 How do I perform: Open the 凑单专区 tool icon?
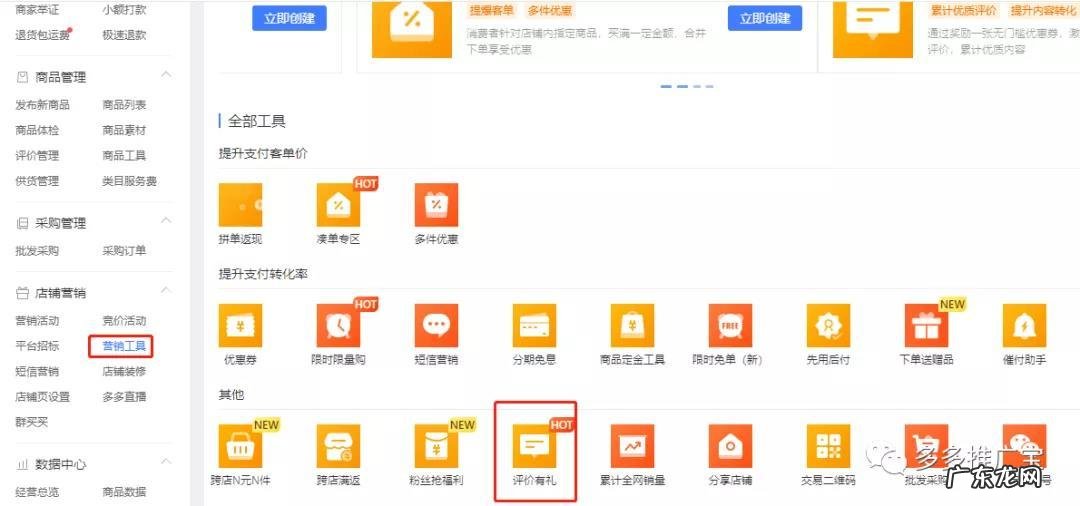338,204
